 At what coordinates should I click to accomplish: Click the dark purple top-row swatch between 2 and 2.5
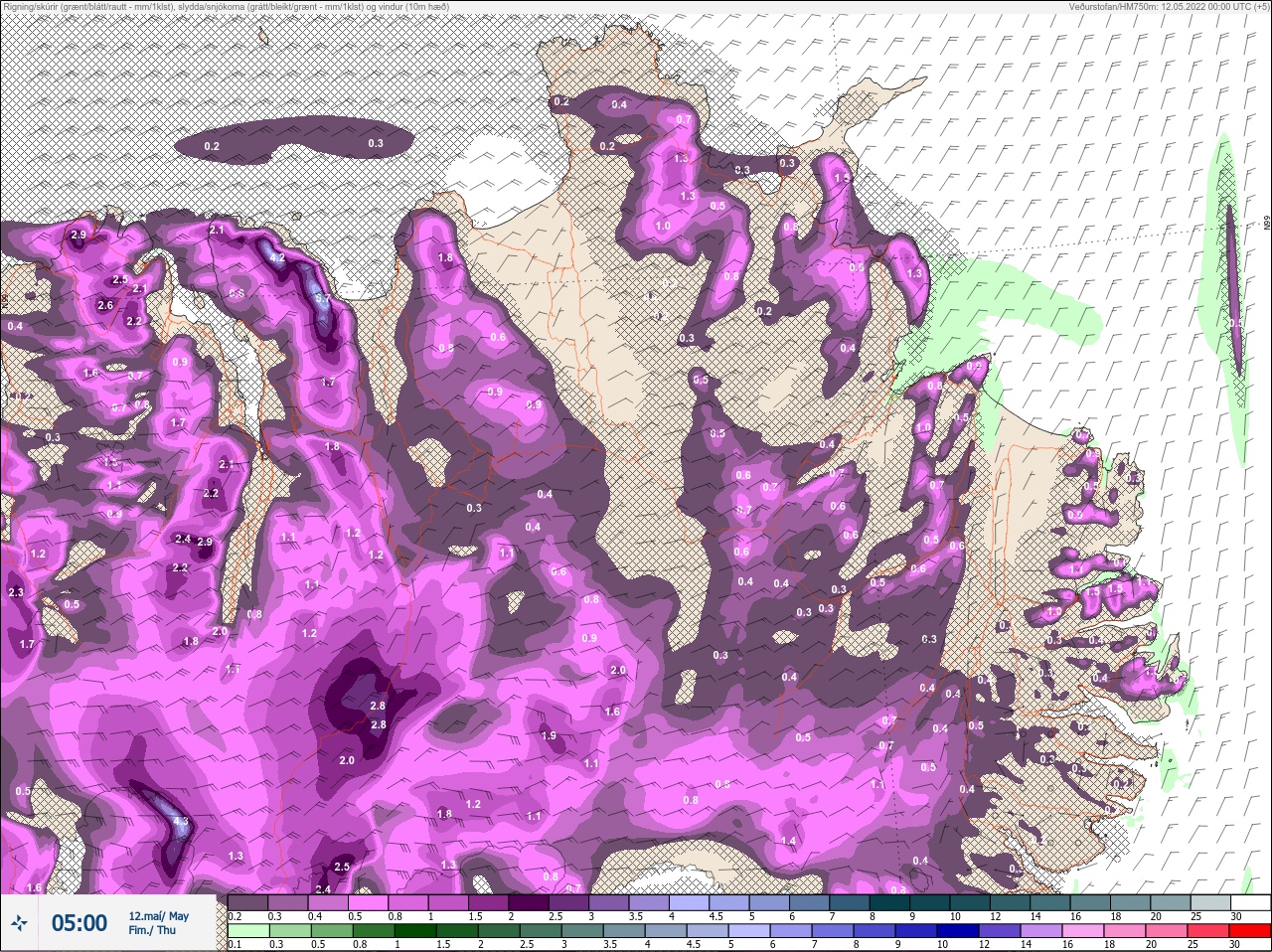pyautogui.click(x=530, y=902)
